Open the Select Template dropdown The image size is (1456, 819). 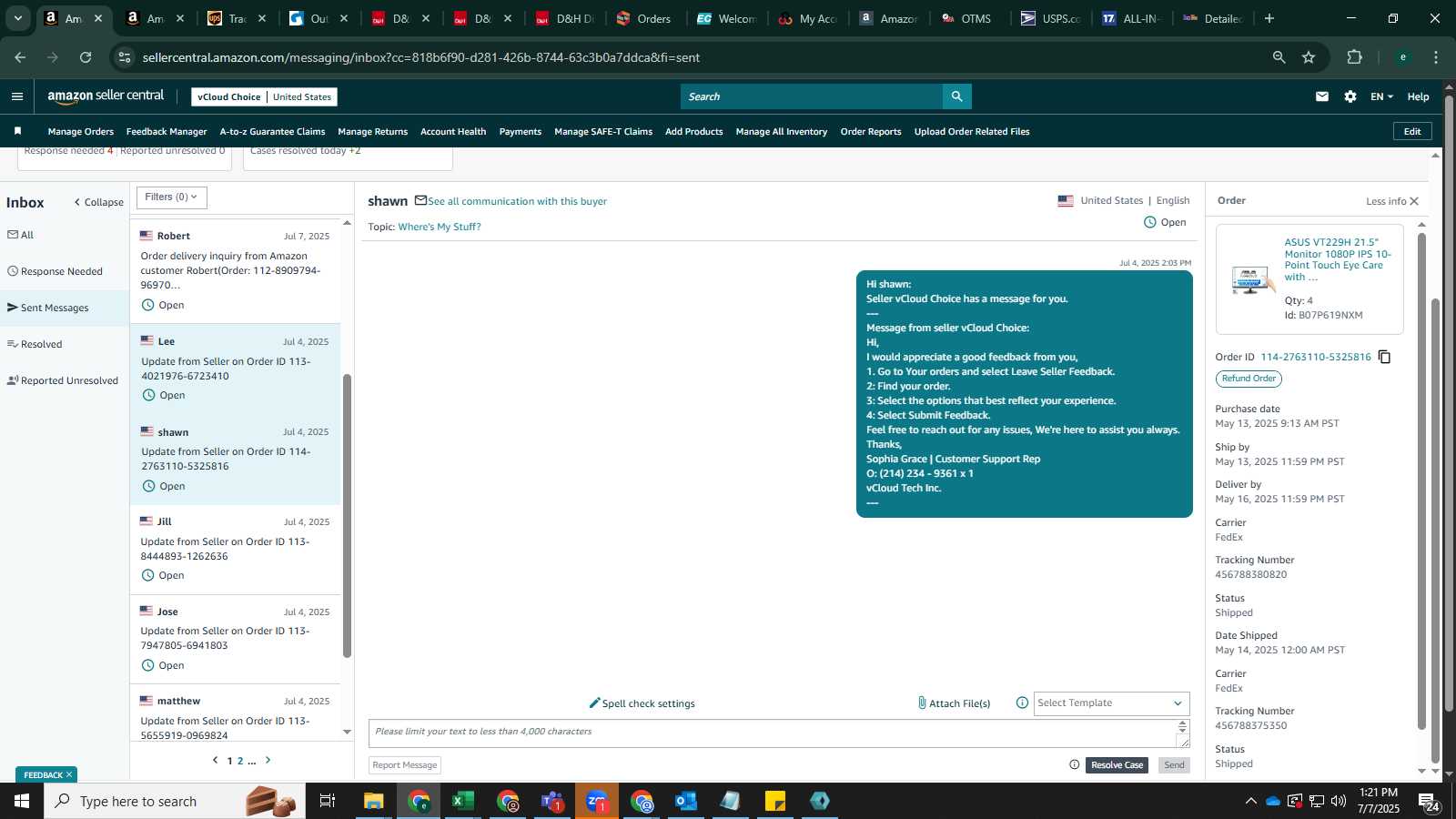coord(1111,703)
